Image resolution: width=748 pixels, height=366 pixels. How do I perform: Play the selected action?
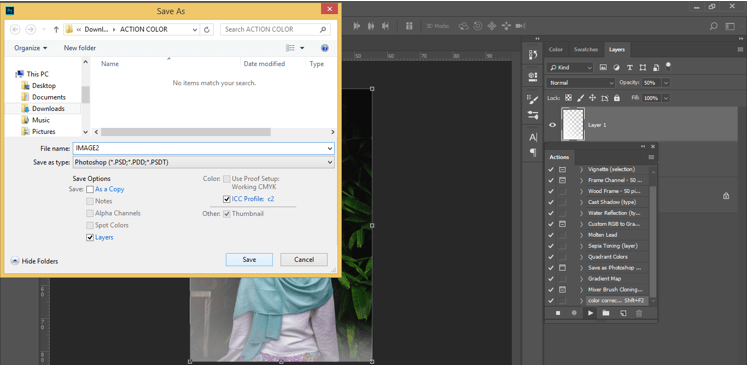click(x=591, y=313)
